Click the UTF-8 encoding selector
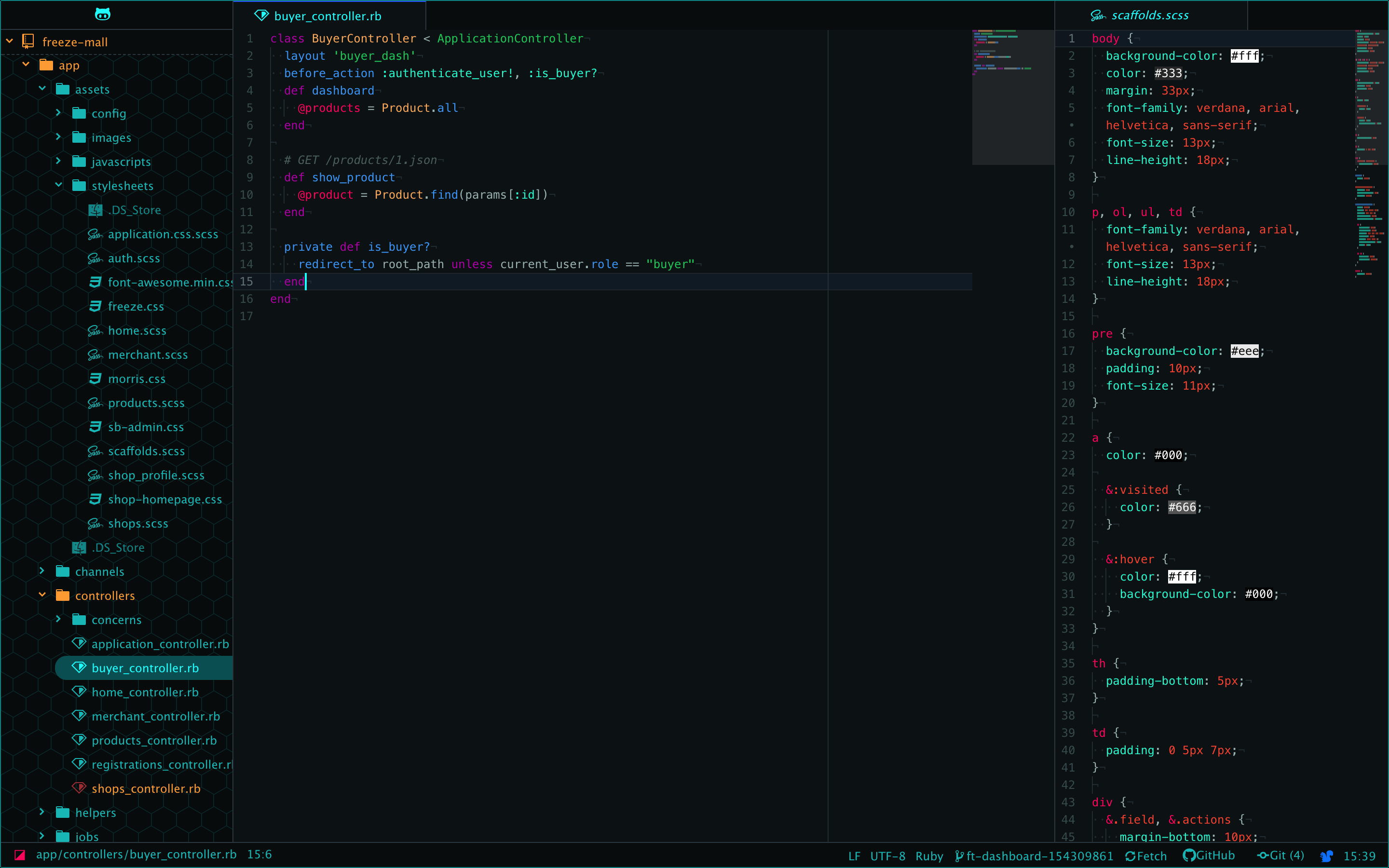 pos(887,856)
